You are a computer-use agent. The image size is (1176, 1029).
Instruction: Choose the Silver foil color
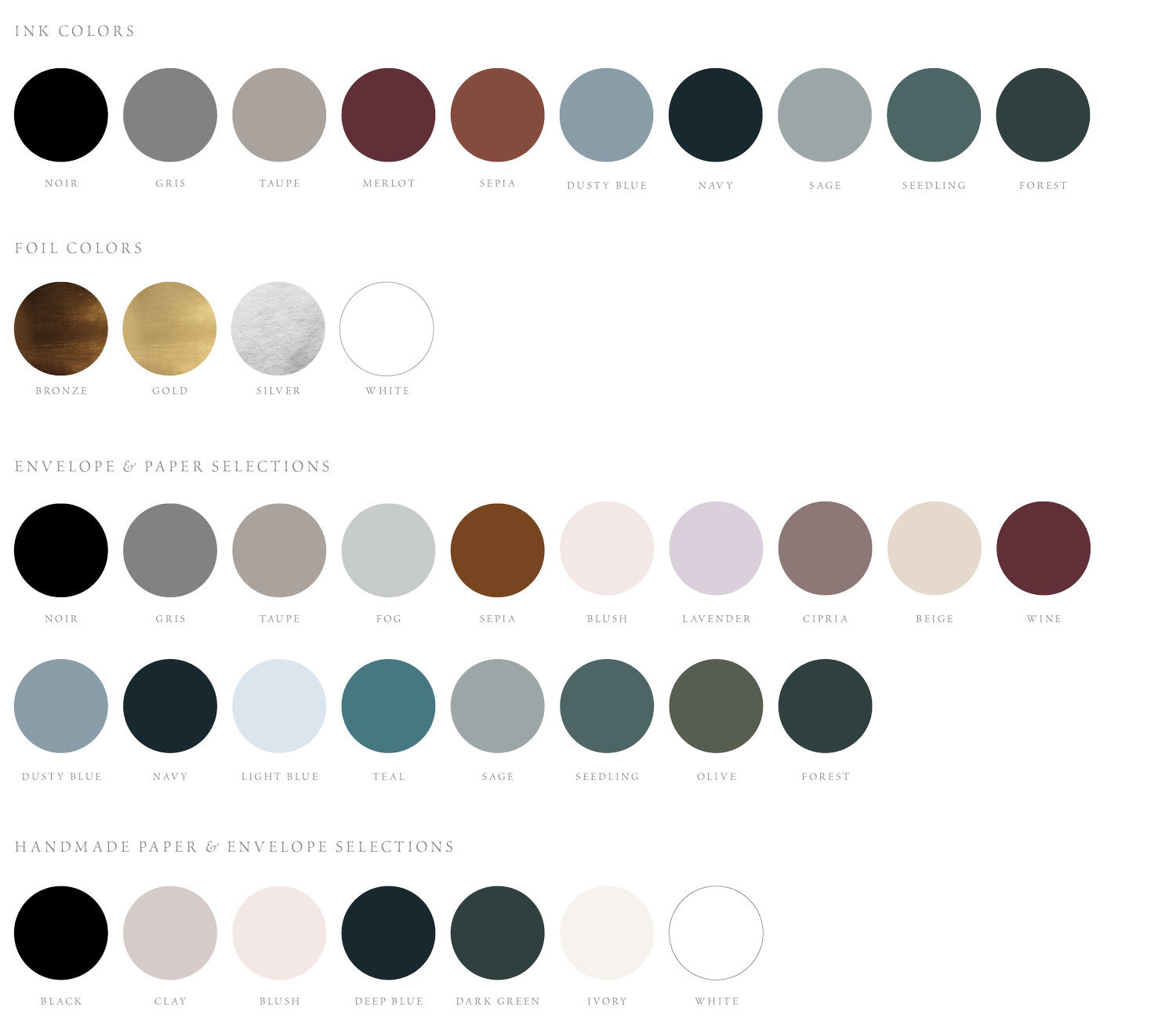(279, 329)
